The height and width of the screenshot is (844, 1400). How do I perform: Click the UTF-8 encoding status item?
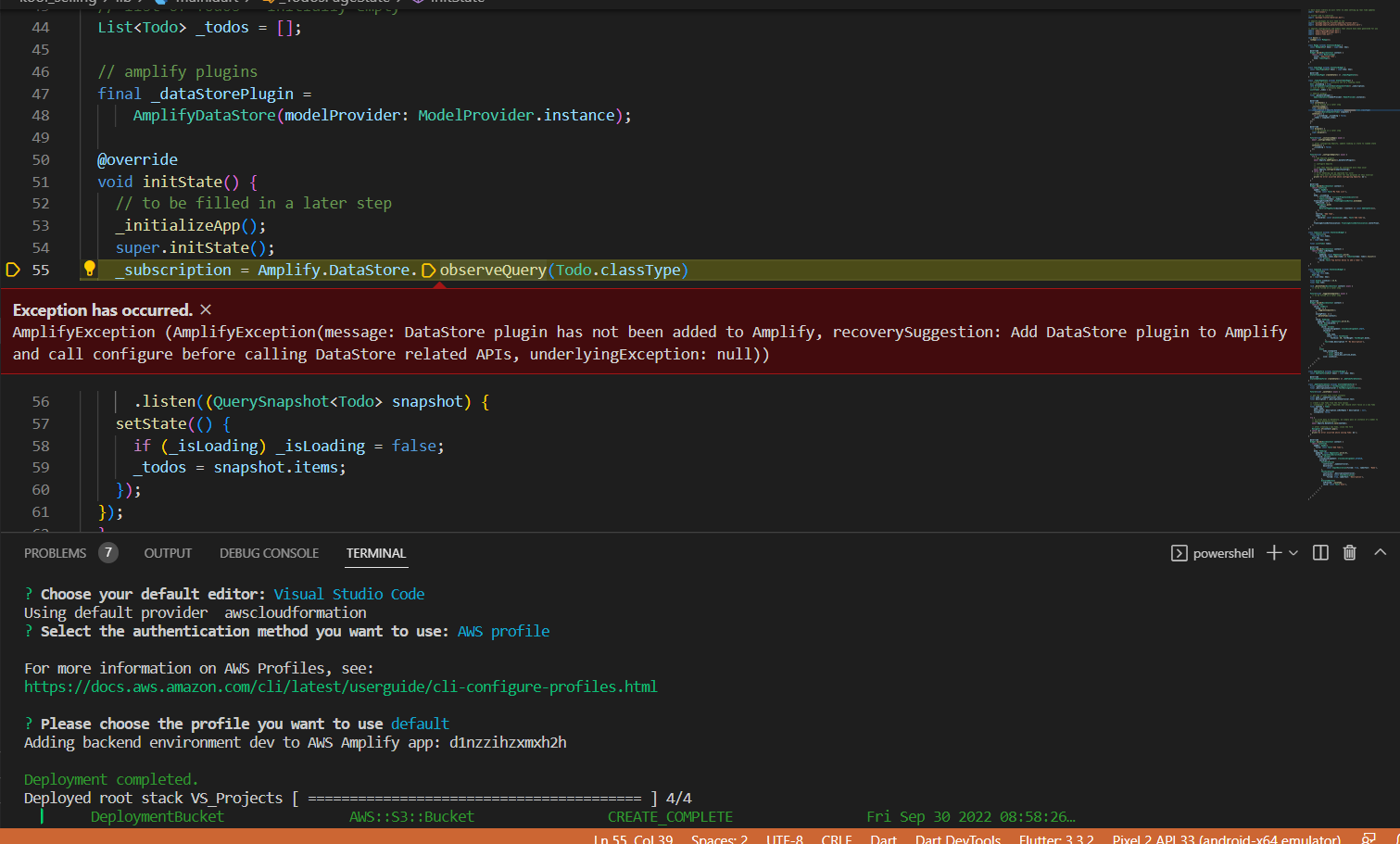[784, 839]
